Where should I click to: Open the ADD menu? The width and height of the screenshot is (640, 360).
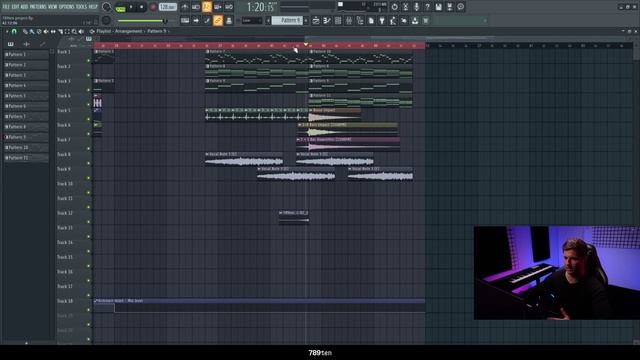click(x=24, y=7)
